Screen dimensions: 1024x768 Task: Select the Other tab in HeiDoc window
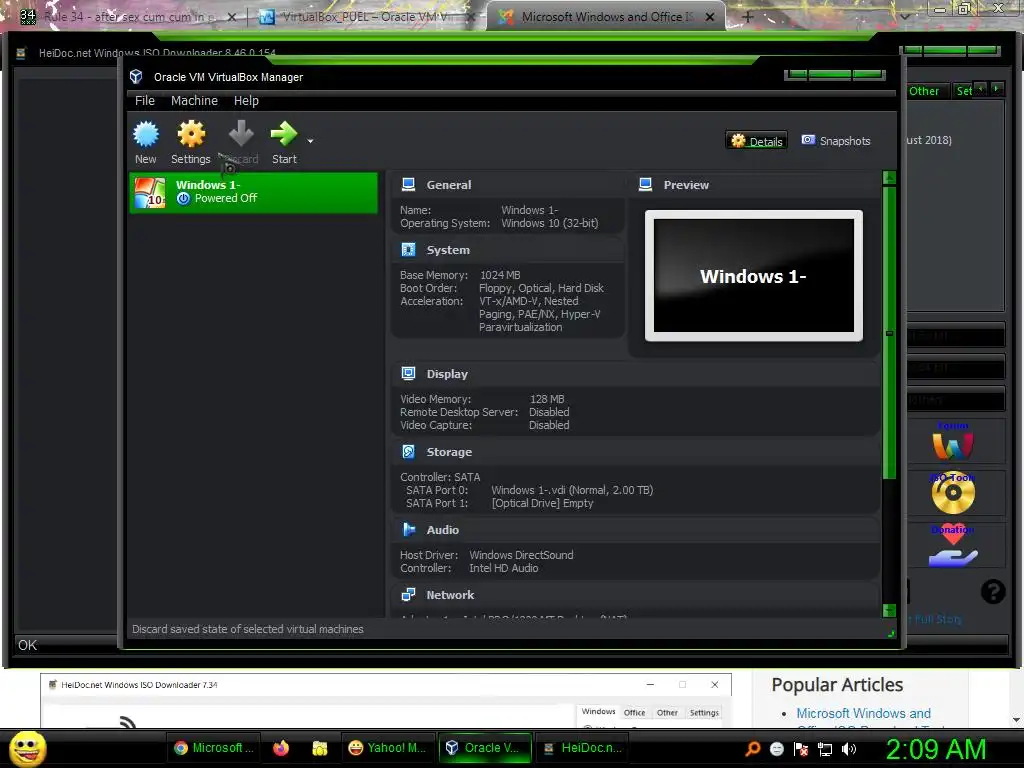click(x=923, y=91)
